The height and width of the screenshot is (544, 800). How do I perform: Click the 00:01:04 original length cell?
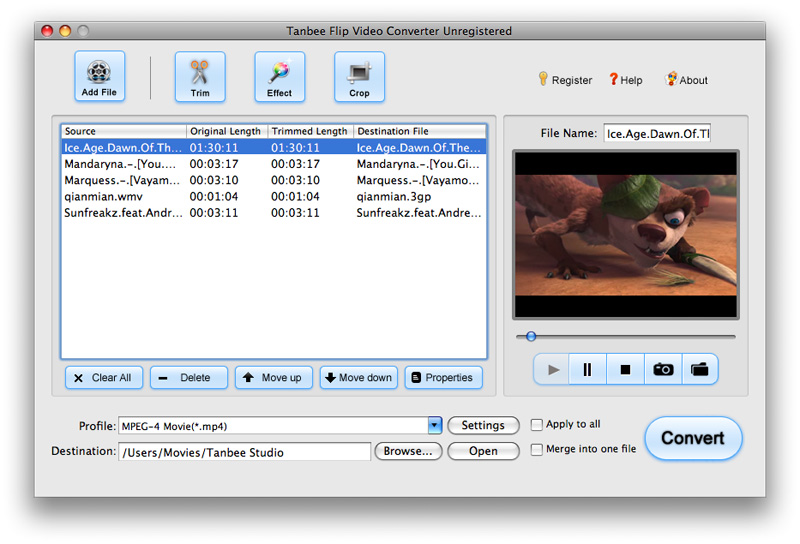pyautogui.click(x=214, y=196)
